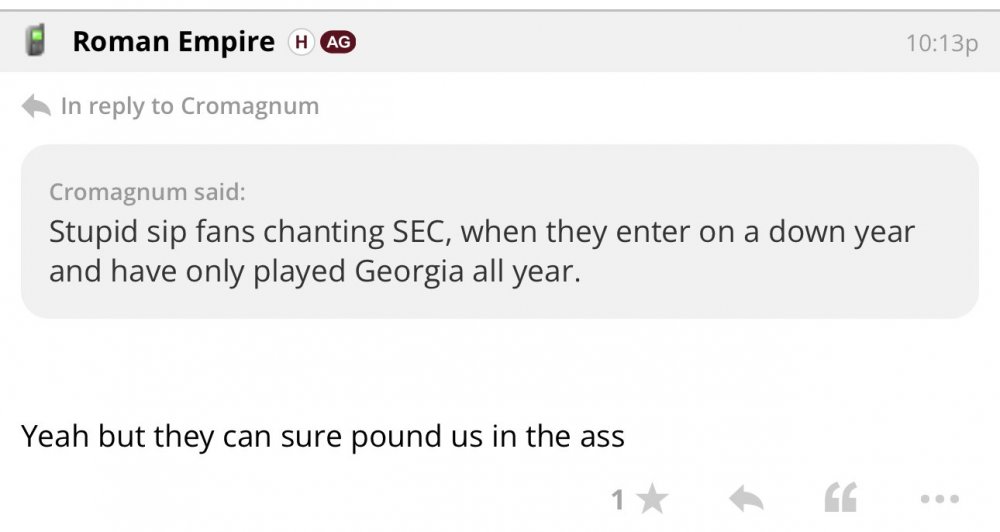Screen dimensions: 1000x532
Task: Click the reply text starting 'Yeah but they'
Action: (x=322, y=436)
